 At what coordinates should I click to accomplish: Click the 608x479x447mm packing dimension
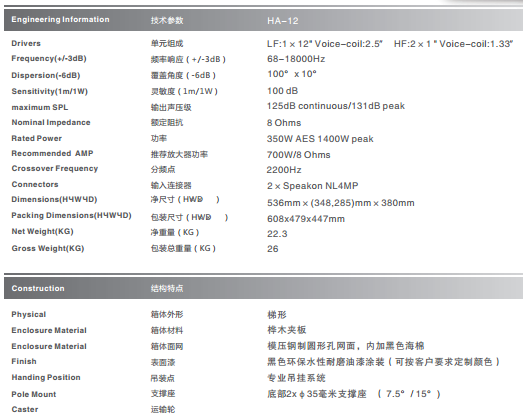[x=306, y=219]
